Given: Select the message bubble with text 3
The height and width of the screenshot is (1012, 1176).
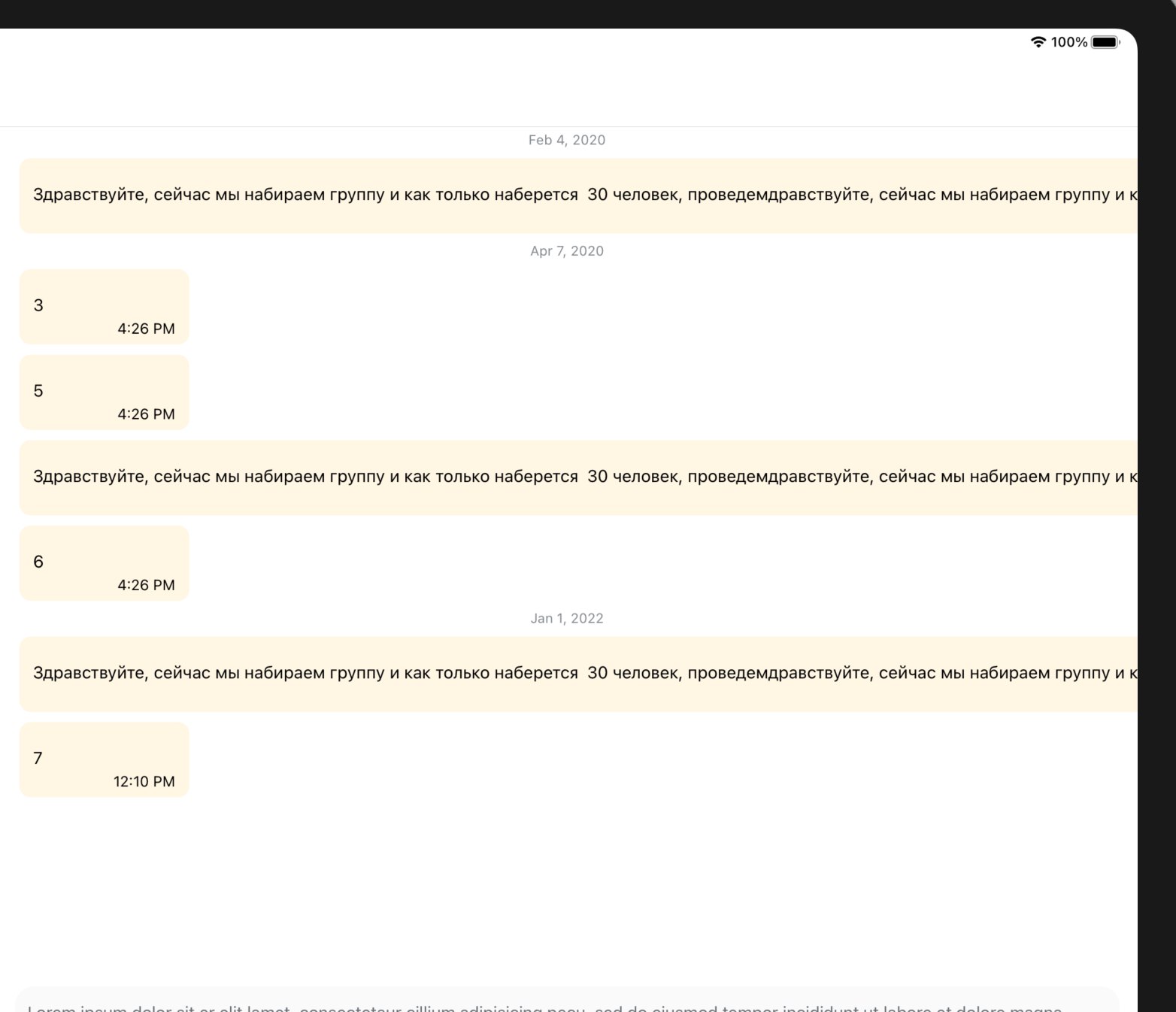Looking at the screenshot, I should tap(104, 307).
